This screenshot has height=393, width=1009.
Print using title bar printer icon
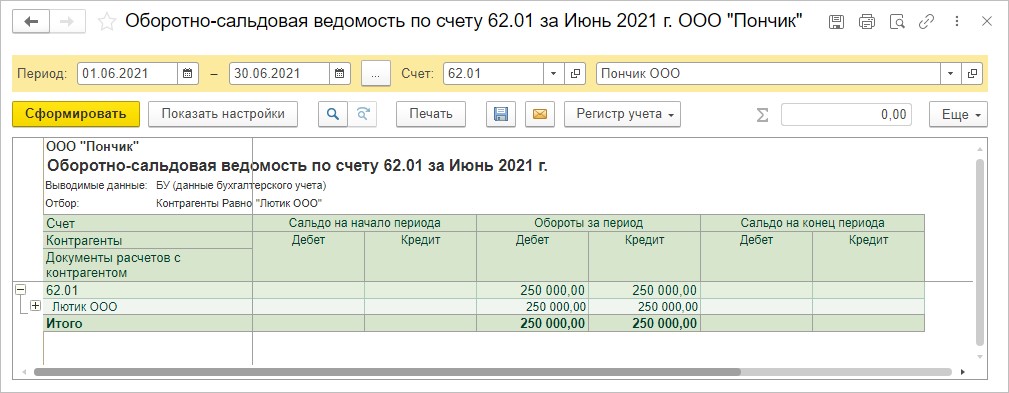click(x=867, y=22)
